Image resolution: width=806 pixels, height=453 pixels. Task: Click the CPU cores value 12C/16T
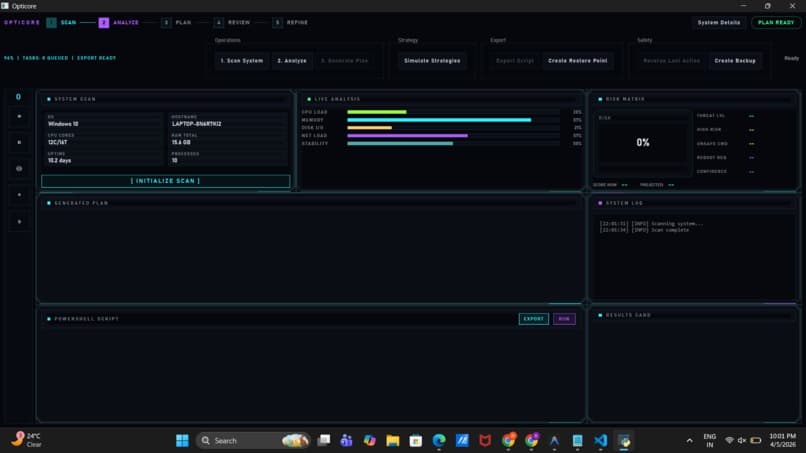click(58, 142)
